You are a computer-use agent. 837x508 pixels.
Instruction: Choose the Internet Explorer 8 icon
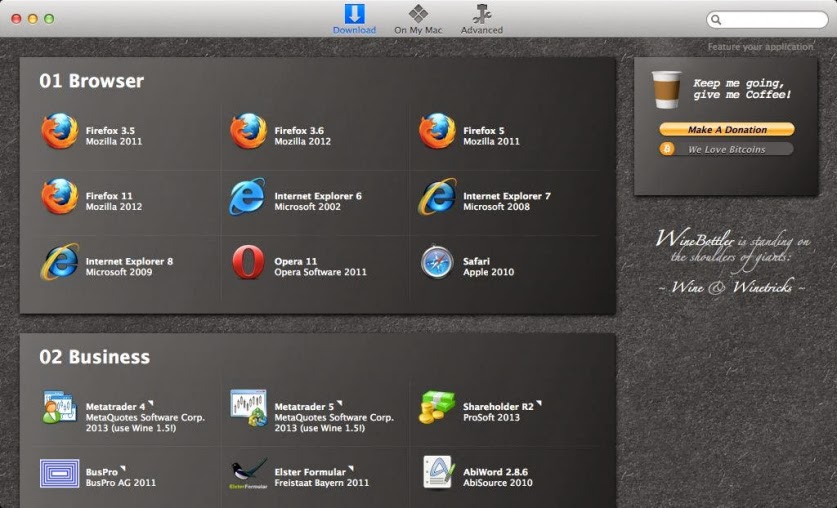coord(60,262)
